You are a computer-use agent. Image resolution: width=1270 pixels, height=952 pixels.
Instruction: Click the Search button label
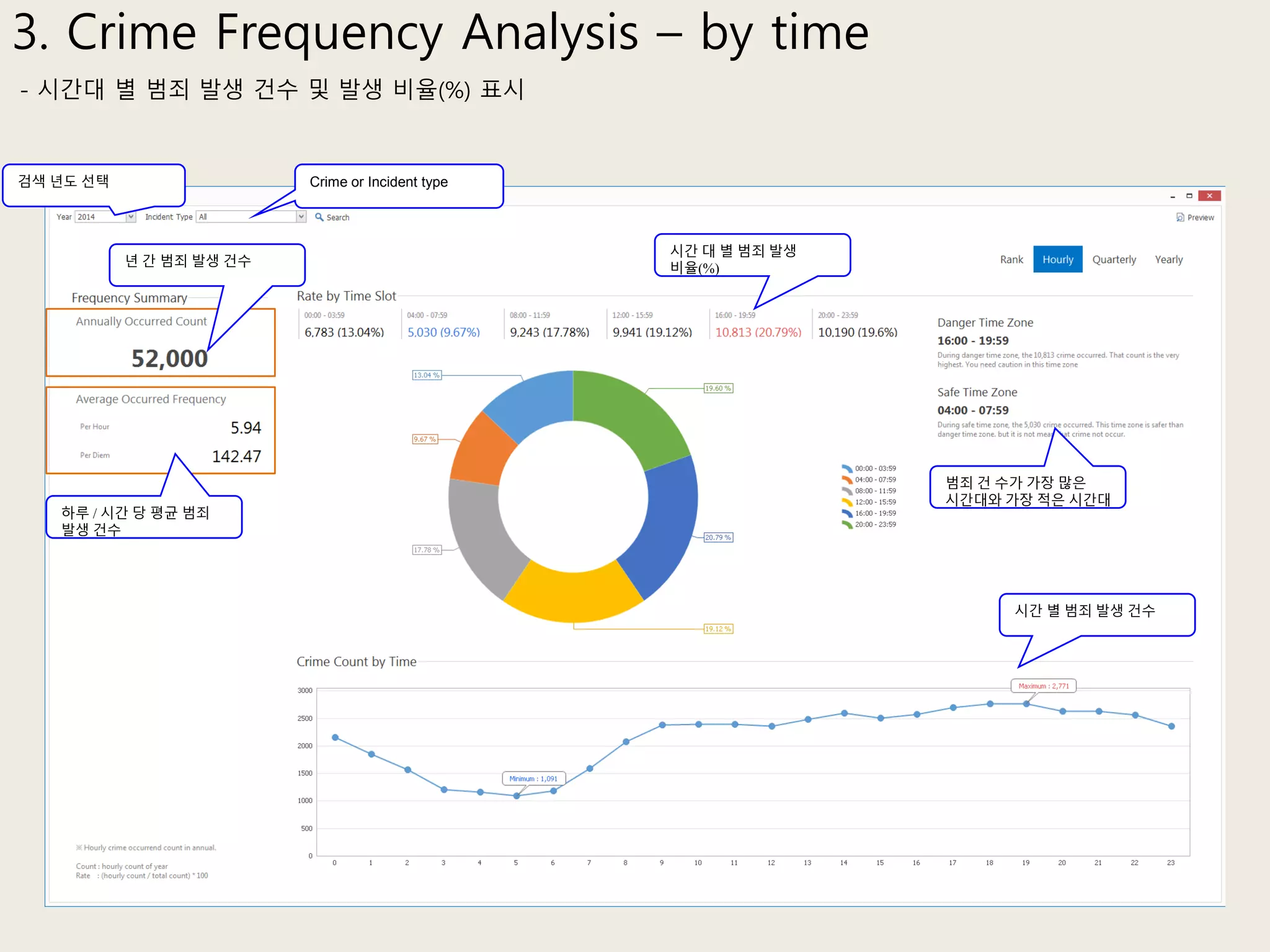coord(338,218)
